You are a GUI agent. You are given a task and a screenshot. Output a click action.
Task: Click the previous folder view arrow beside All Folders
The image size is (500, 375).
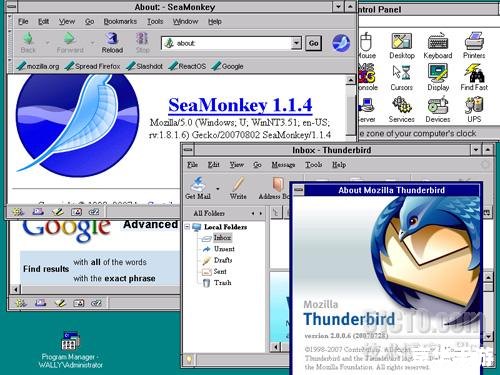click(x=253, y=213)
